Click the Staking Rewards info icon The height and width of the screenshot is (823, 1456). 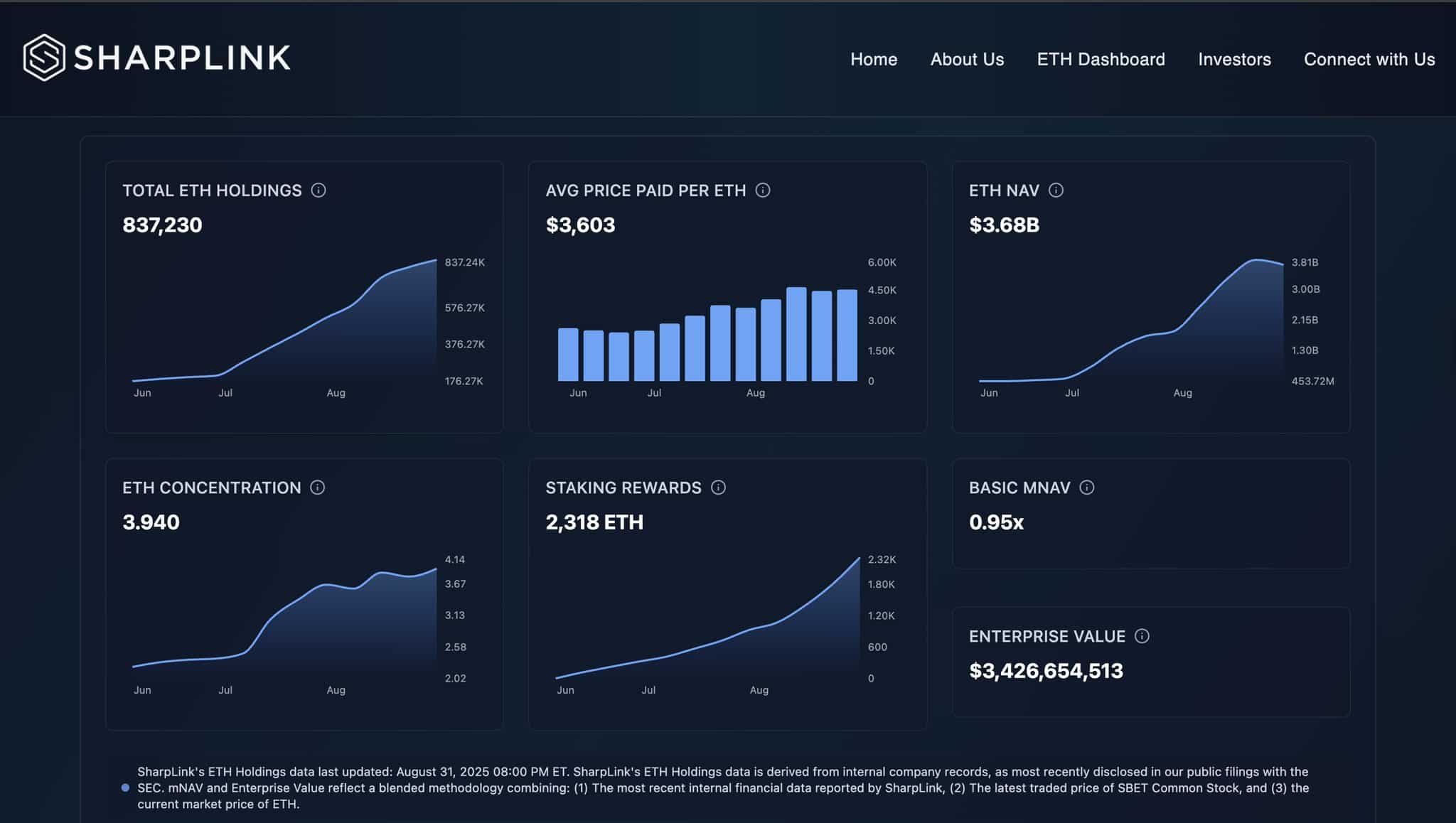pos(718,488)
